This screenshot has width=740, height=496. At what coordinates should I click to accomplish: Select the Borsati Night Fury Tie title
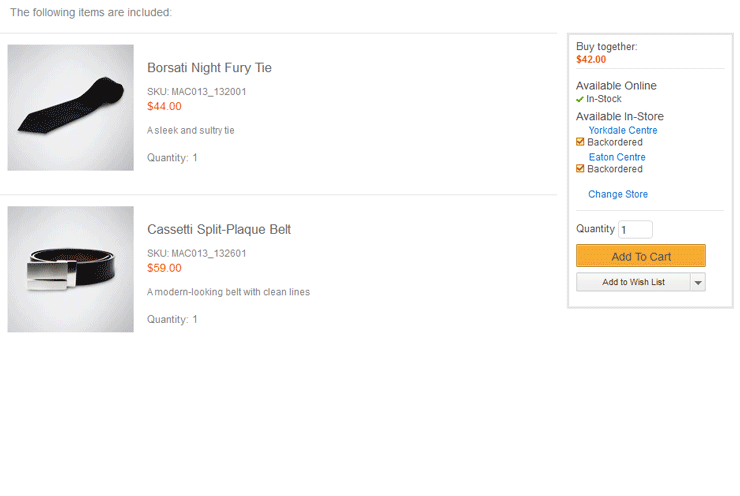click(209, 68)
